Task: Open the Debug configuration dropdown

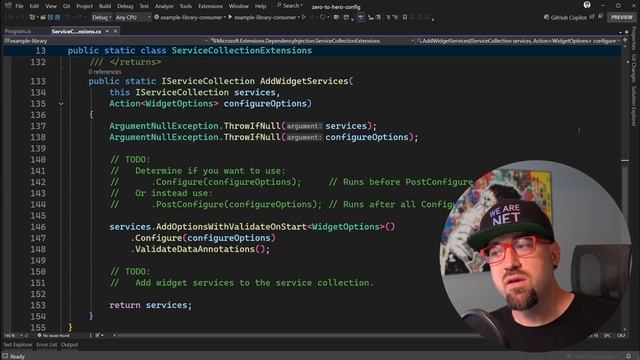Action: tap(101, 18)
